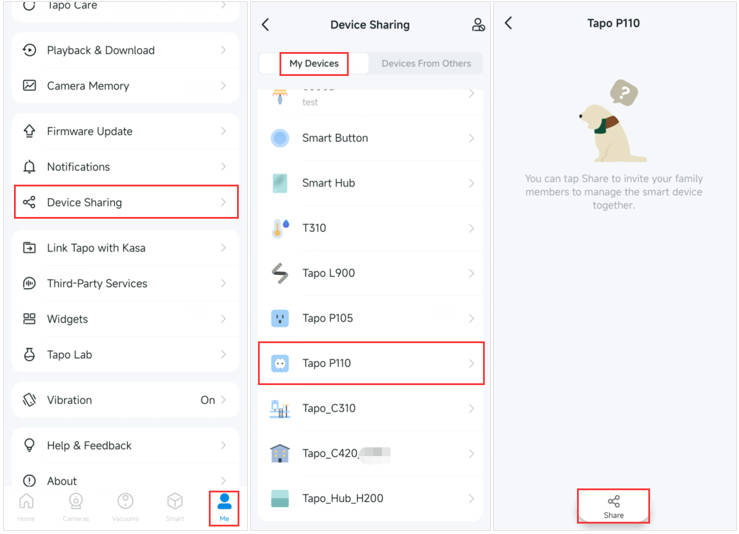Switch to Devices From Others tab

coord(426,64)
